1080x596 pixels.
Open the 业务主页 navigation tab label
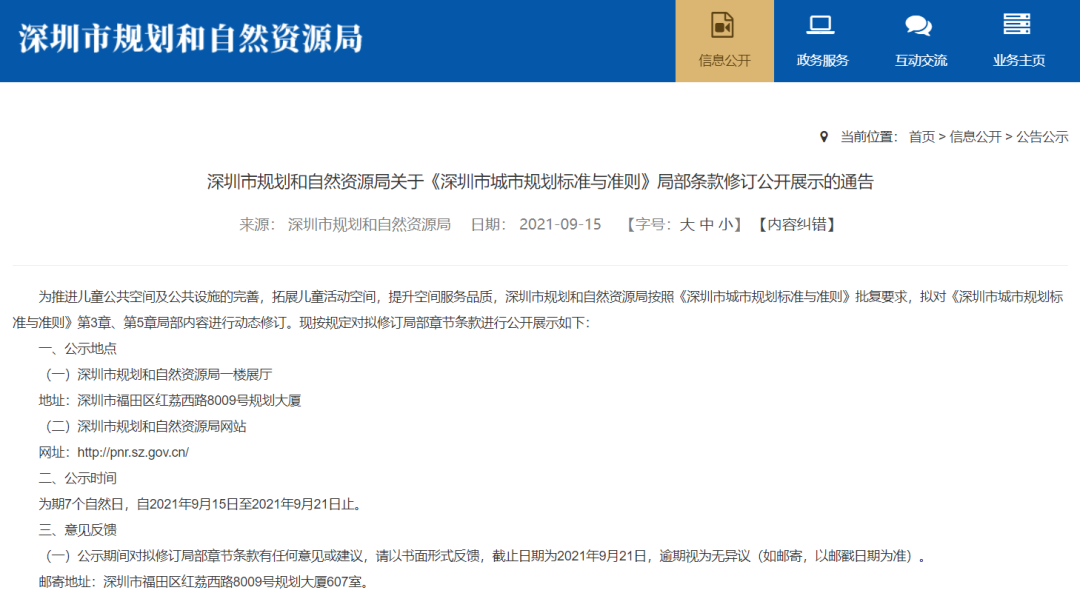(x=1019, y=61)
